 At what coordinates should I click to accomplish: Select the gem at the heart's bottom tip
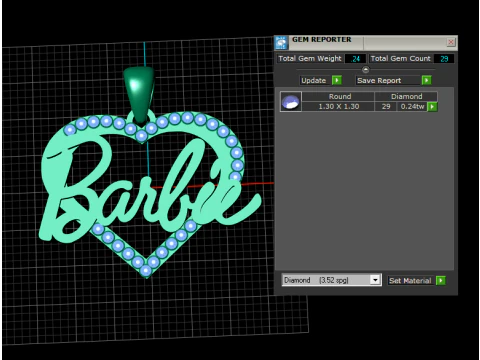point(146,270)
